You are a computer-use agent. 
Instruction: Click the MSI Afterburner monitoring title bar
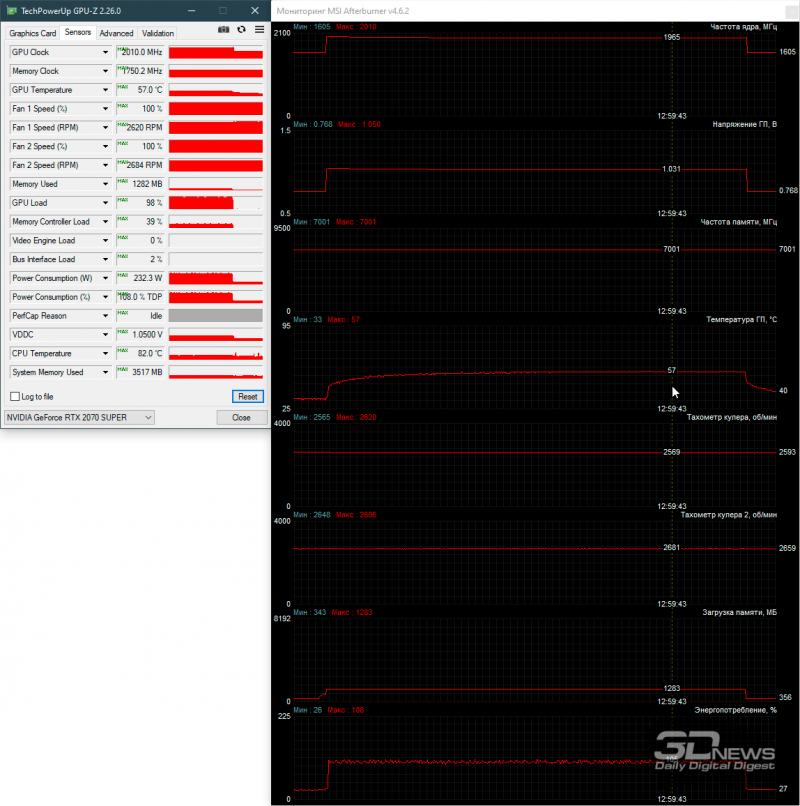535,11
